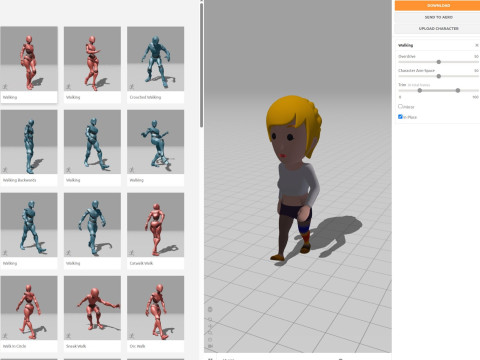Select the zoom camera viewport icon
This screenshot has height=360, width=480.
coord(210,333)
